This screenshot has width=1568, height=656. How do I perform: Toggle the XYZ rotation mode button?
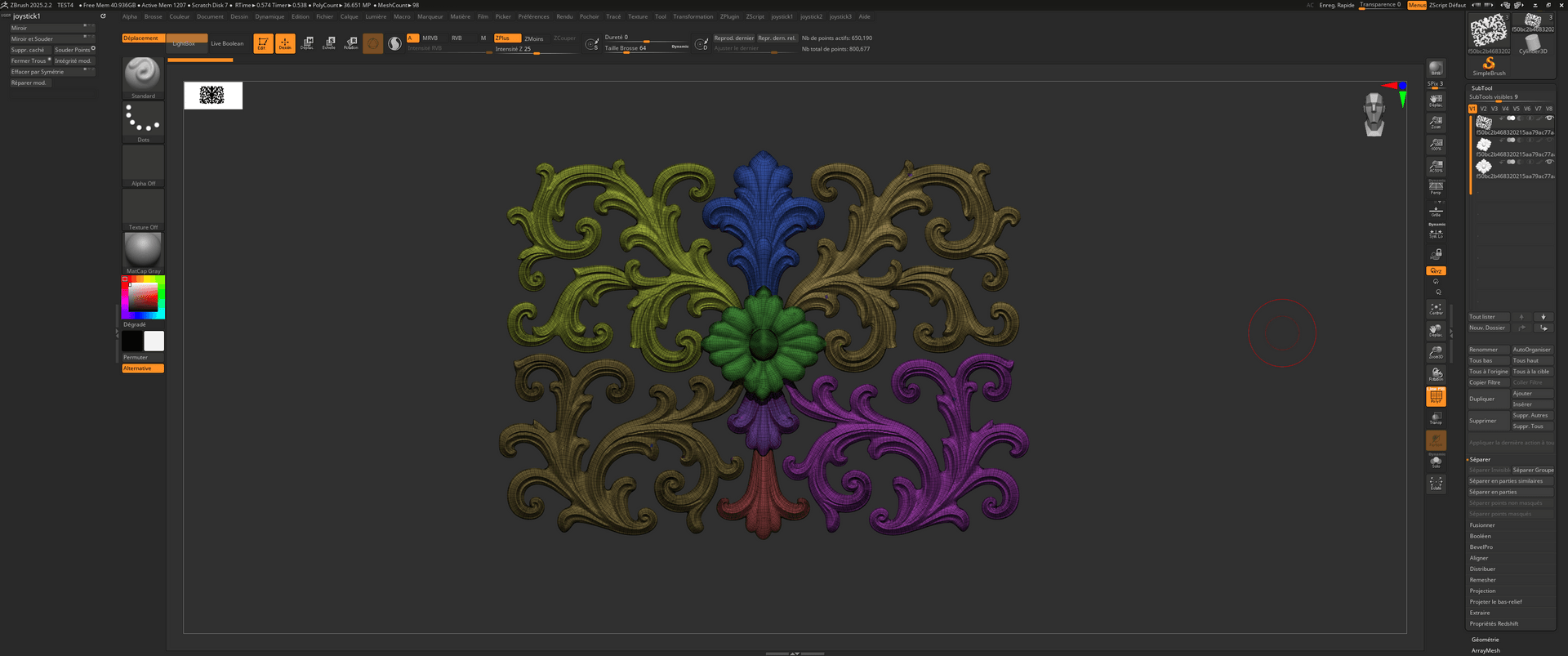tap(1436, 270)
